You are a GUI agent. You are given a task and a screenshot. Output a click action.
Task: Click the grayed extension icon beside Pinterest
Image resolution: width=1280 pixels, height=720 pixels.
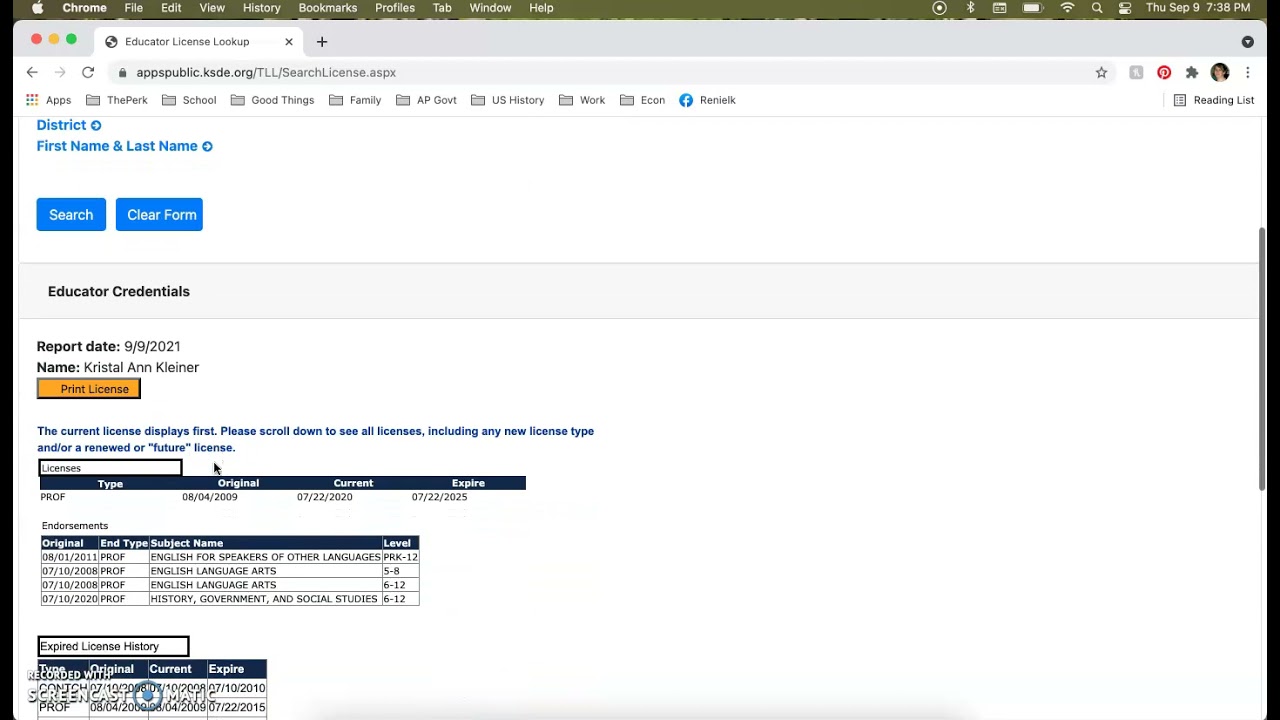point(1136,72)
